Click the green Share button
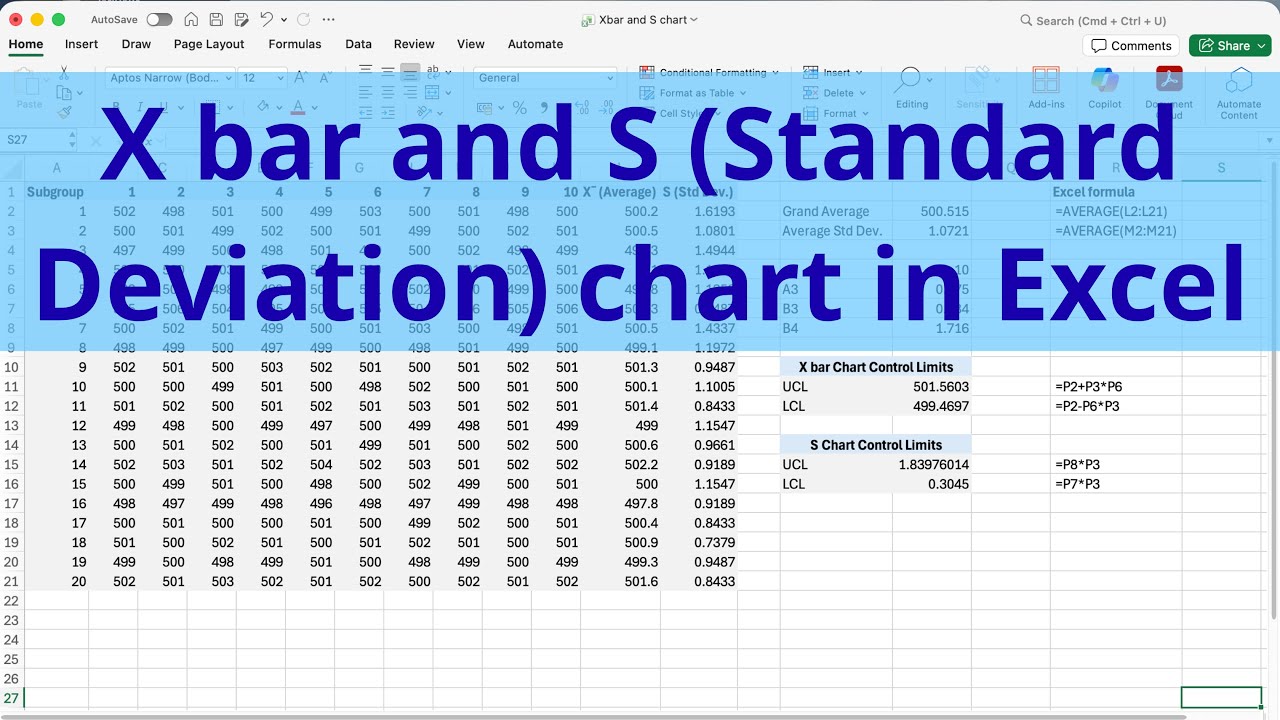Image resolution: width=1280 pixels, height=720 pixels. point(1230,46)
